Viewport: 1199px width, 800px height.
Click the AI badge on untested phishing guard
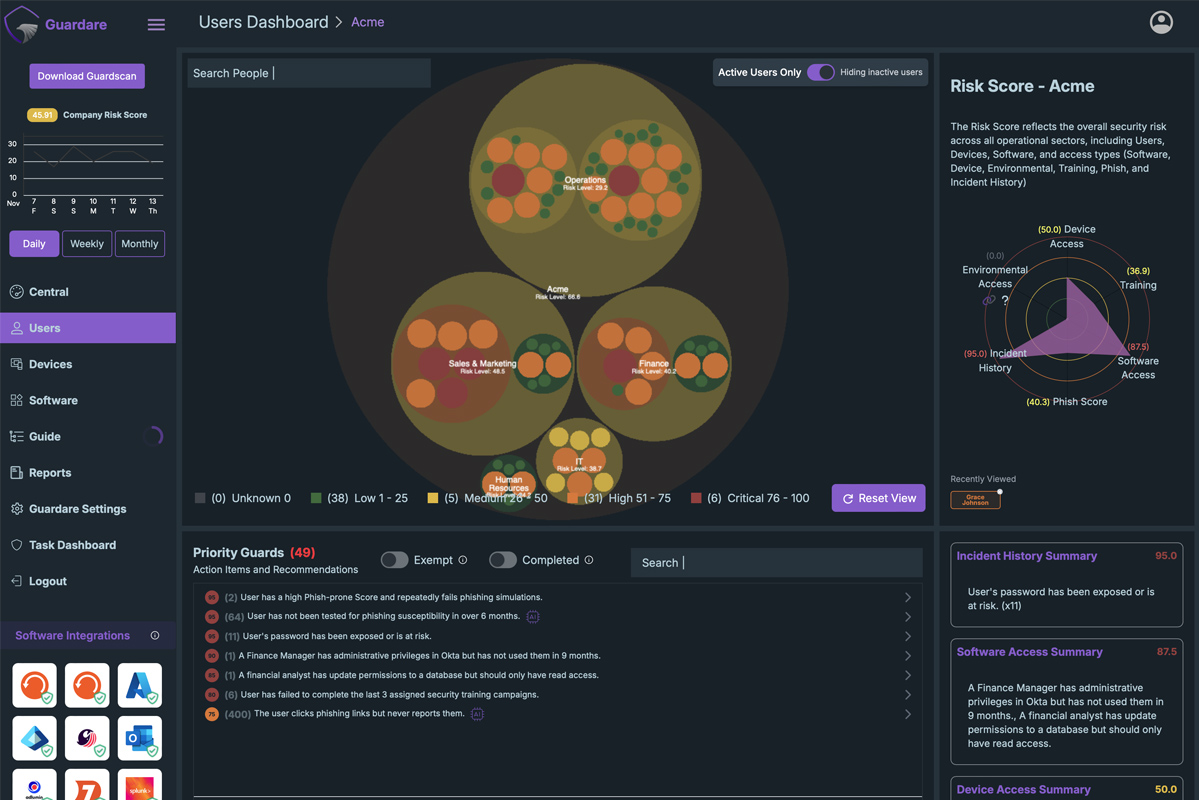[x=533, y=617]
